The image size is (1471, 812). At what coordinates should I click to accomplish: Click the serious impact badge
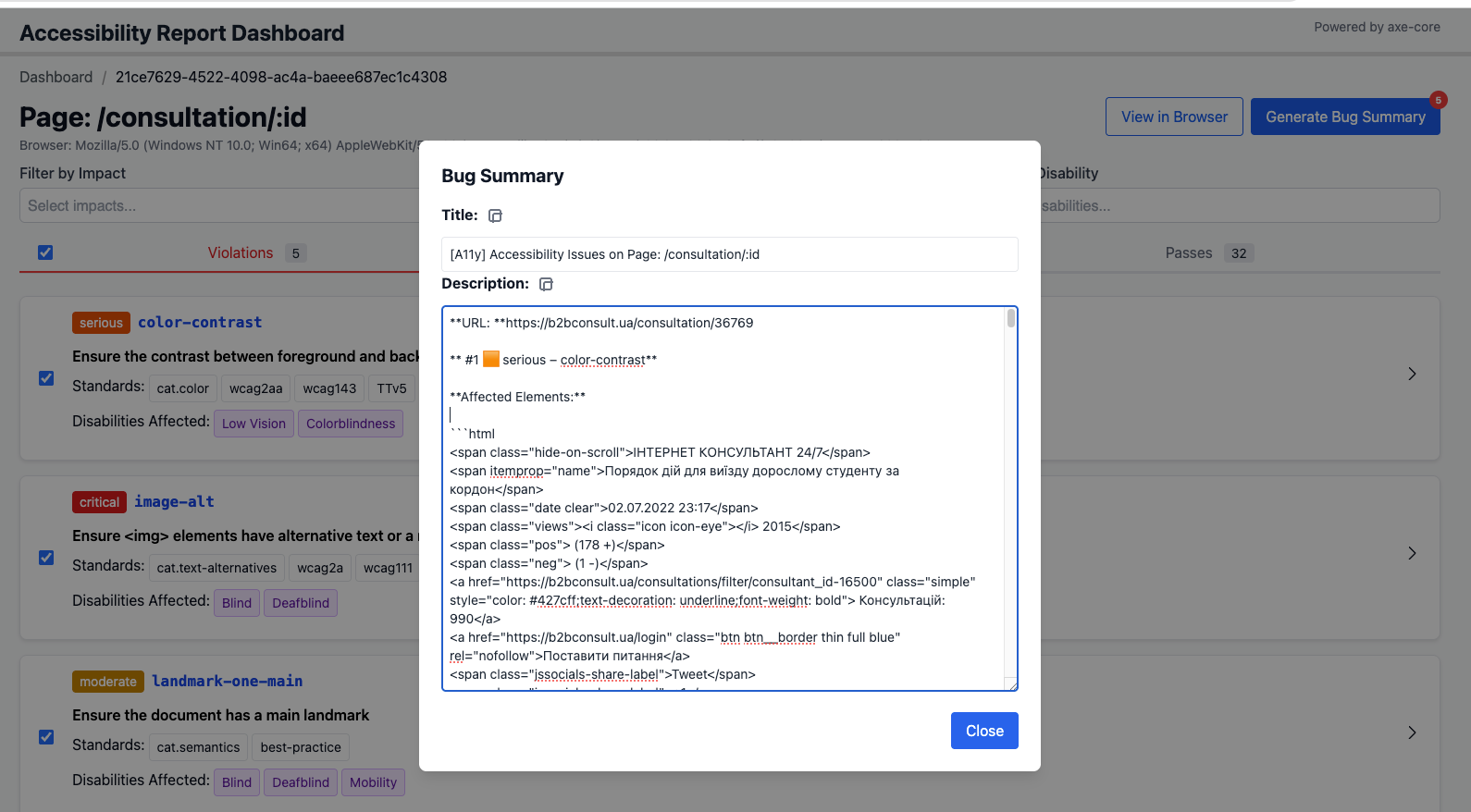[101, 323]
